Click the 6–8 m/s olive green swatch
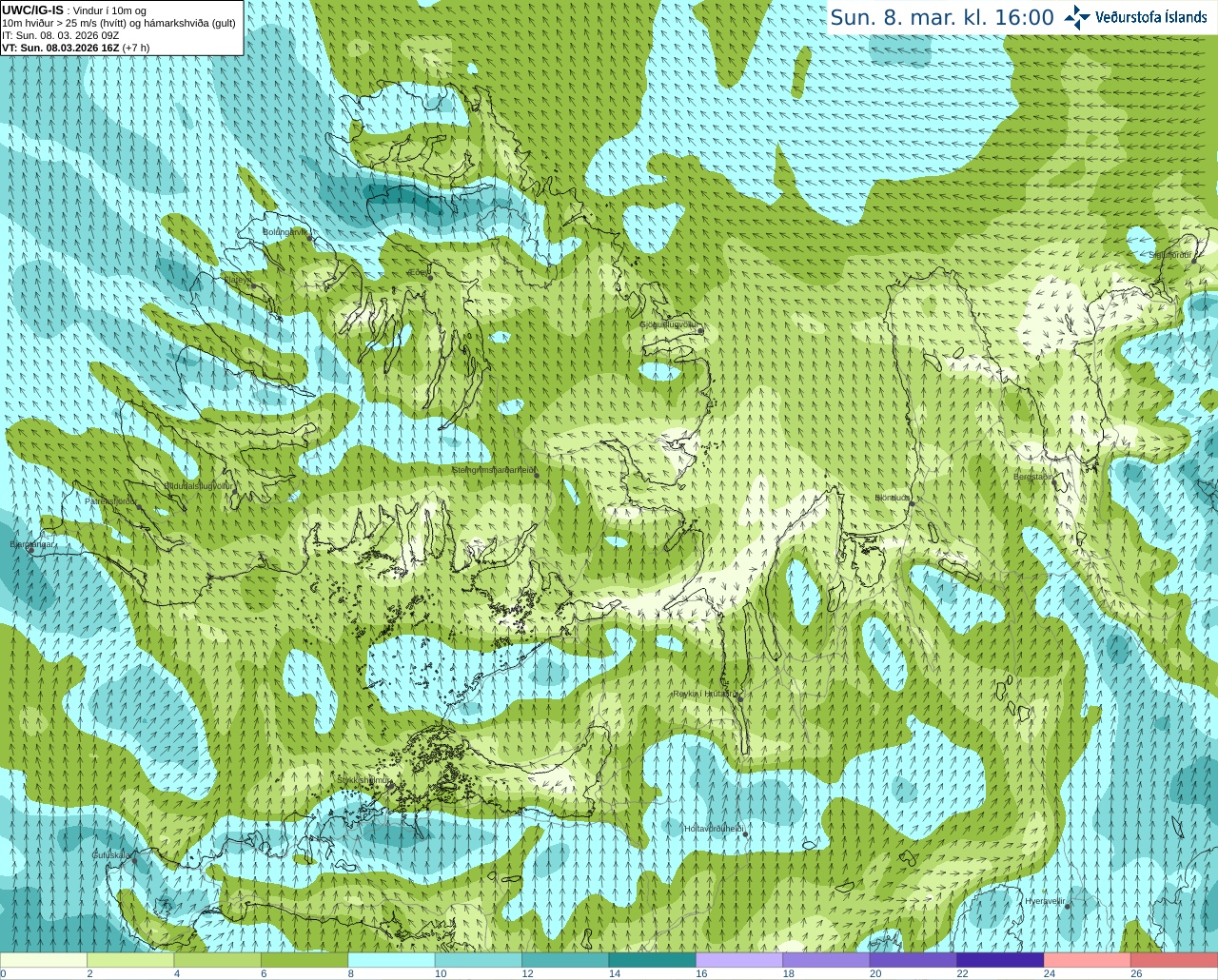 [304, 960]
